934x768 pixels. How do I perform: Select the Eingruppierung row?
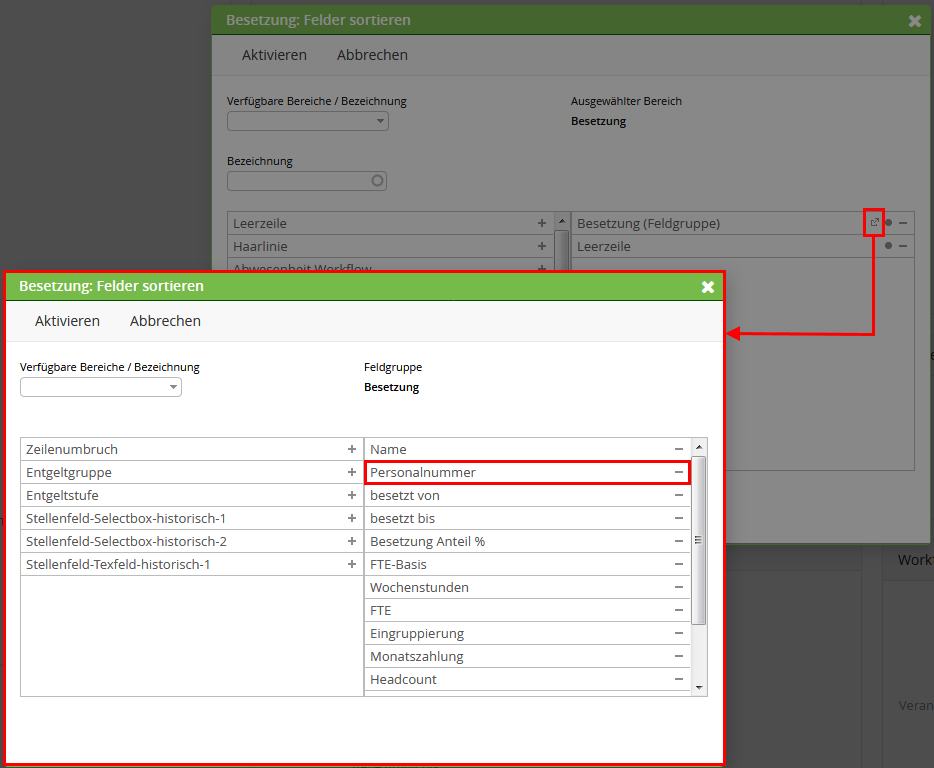pyautogui.click(x=527, y=633)
